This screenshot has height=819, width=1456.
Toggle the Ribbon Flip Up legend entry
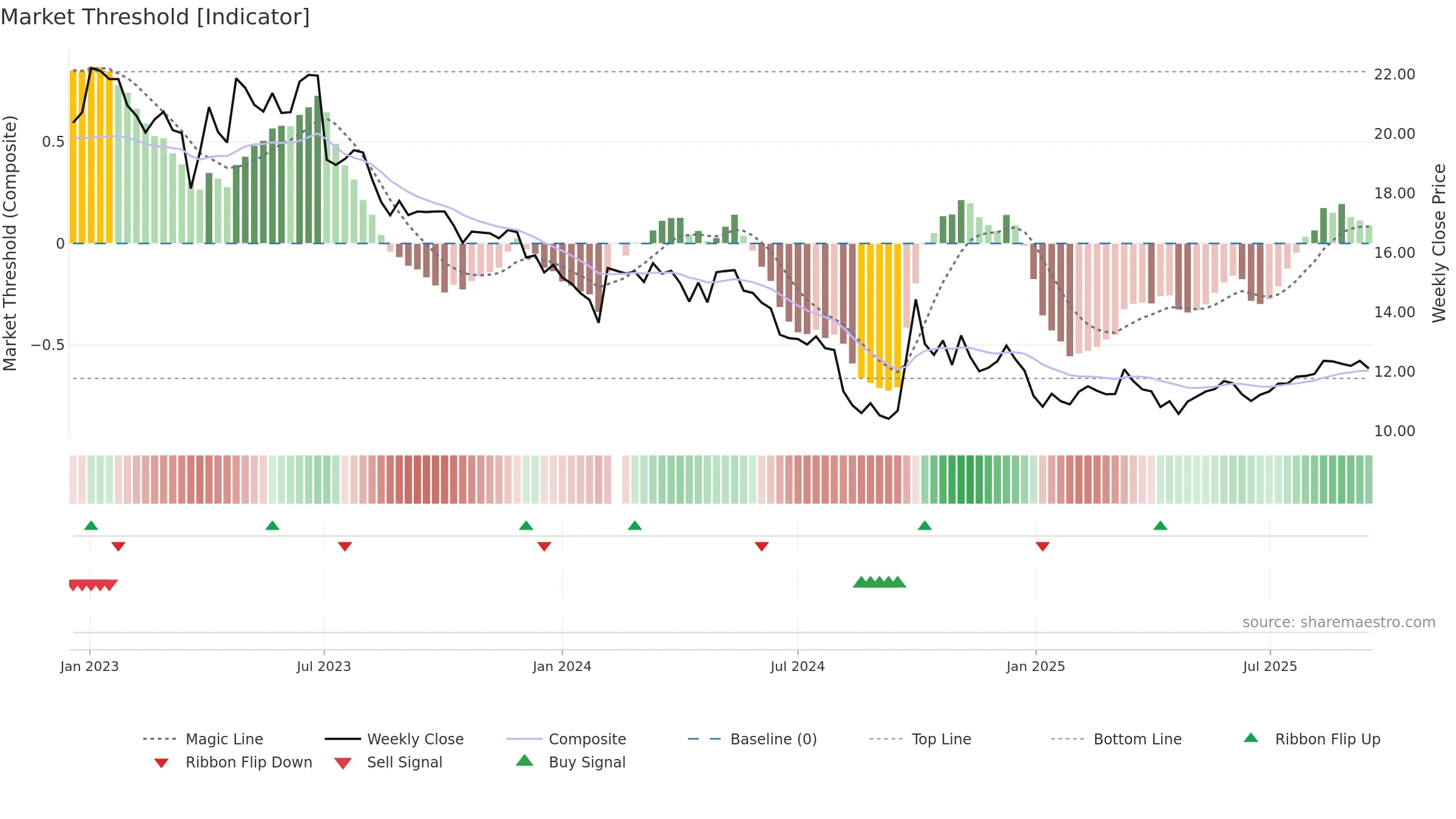point(1312,739)
